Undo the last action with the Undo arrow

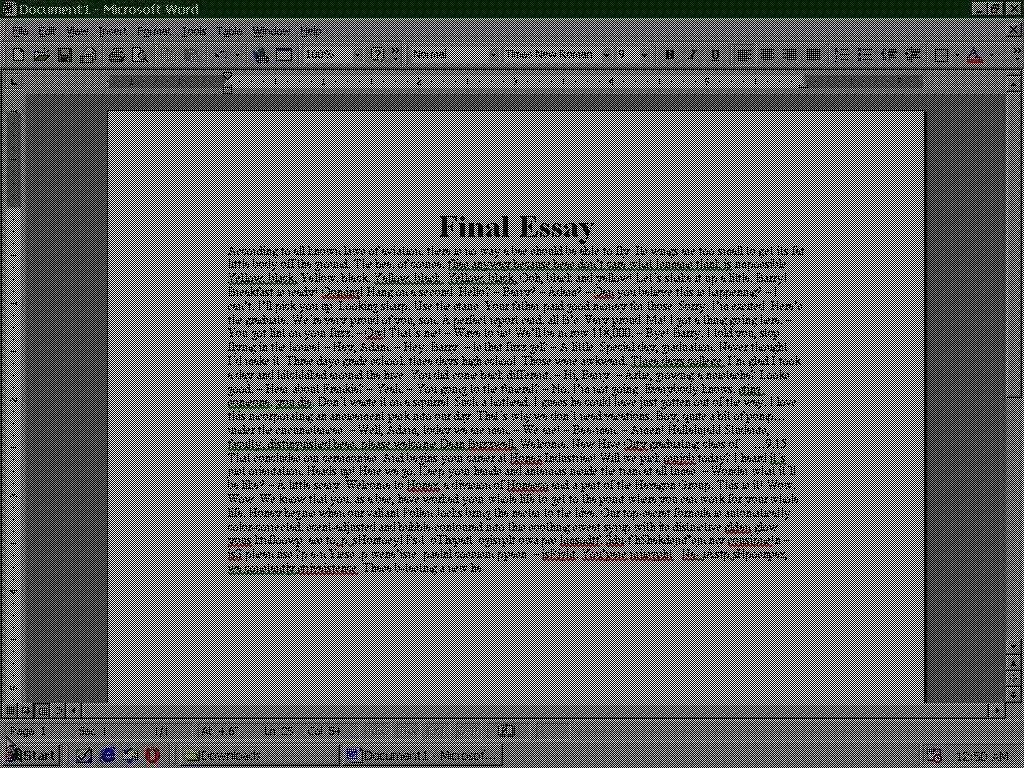click(x=221, y=55)
